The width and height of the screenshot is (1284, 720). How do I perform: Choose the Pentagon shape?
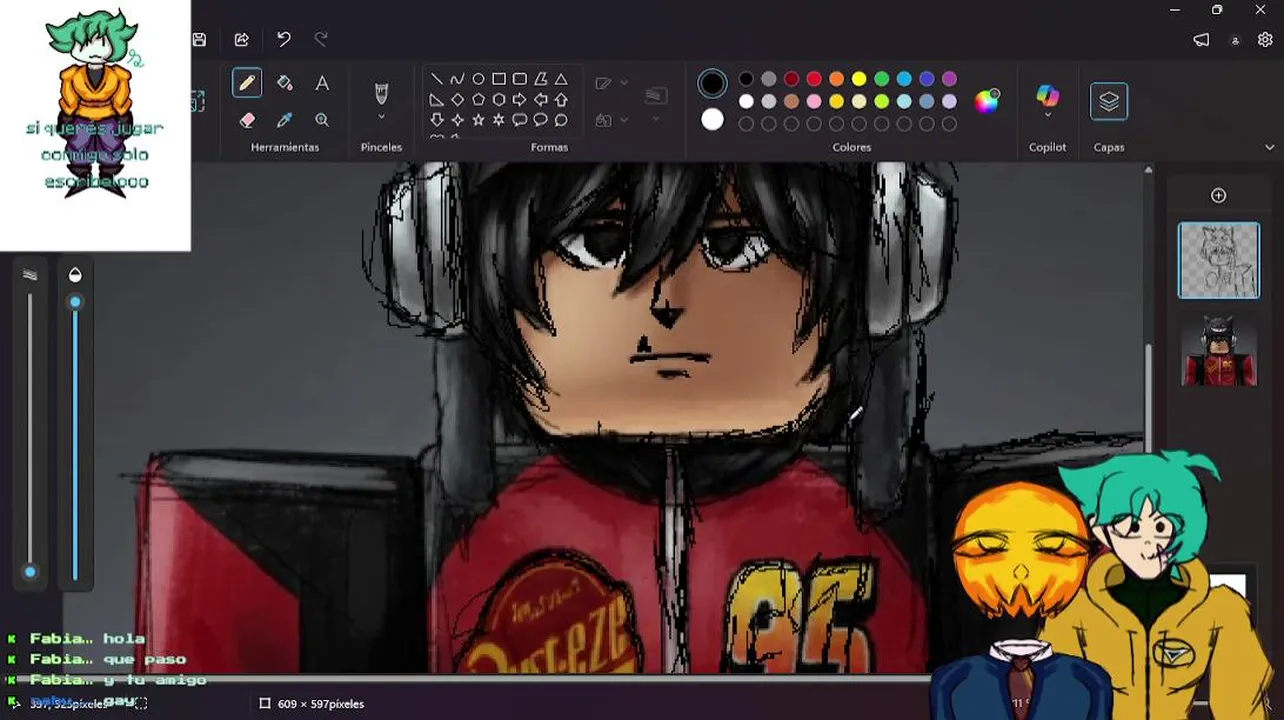(478, 100)
